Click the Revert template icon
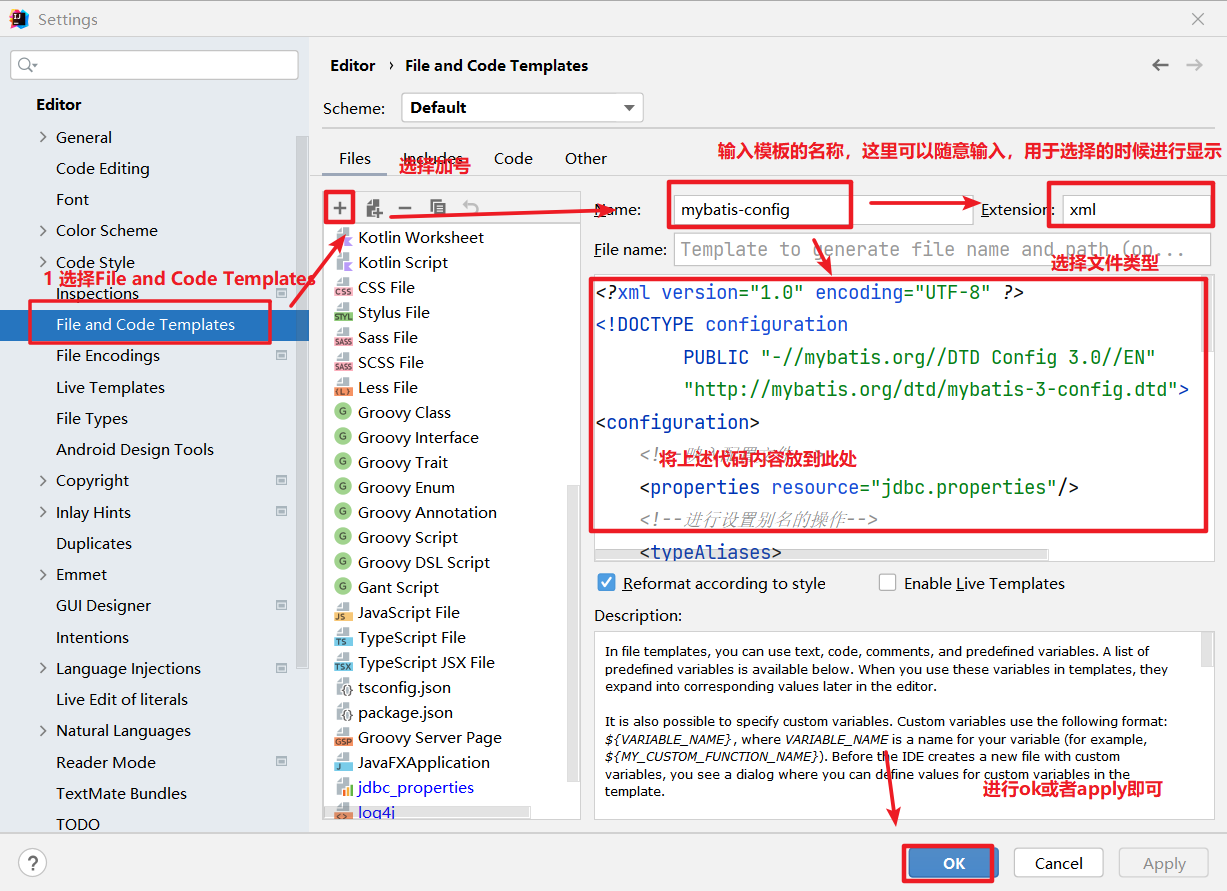The height and width of the screenshot is (891, 1227). [470, 208]
